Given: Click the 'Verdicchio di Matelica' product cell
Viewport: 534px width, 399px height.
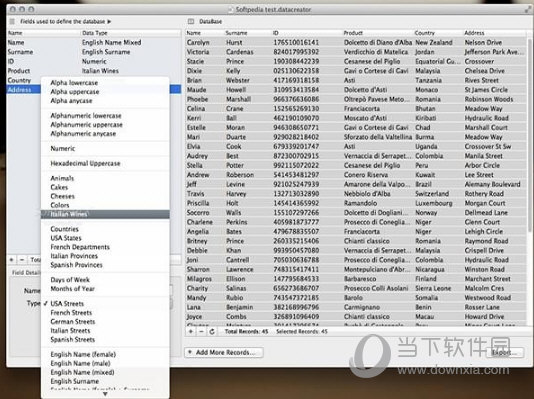Looking at the screenshot, I should 377,52.
